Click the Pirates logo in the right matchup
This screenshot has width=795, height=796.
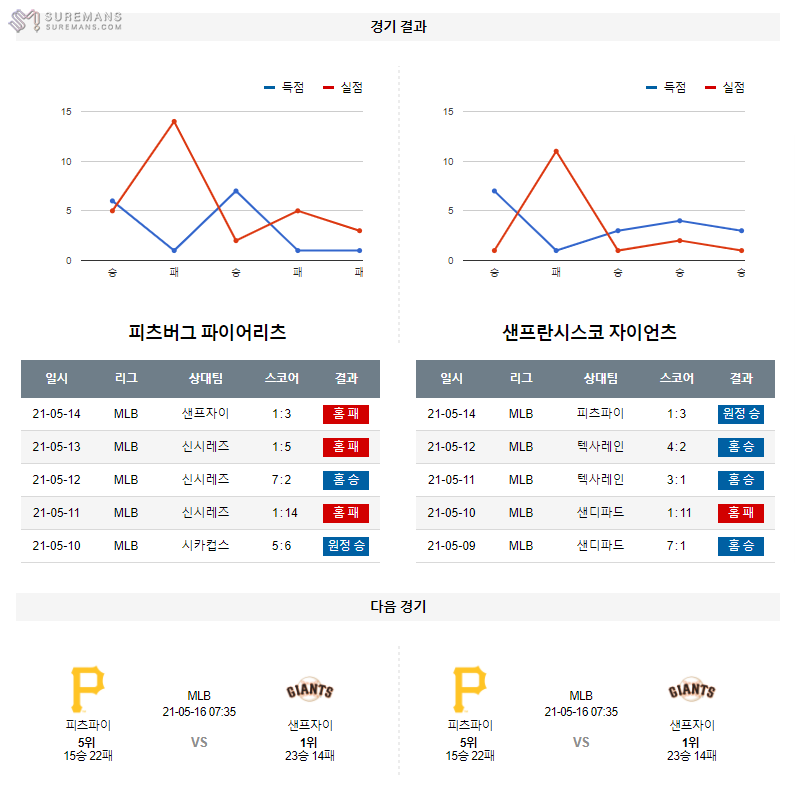pyautogui.click(x=470, y=690)
